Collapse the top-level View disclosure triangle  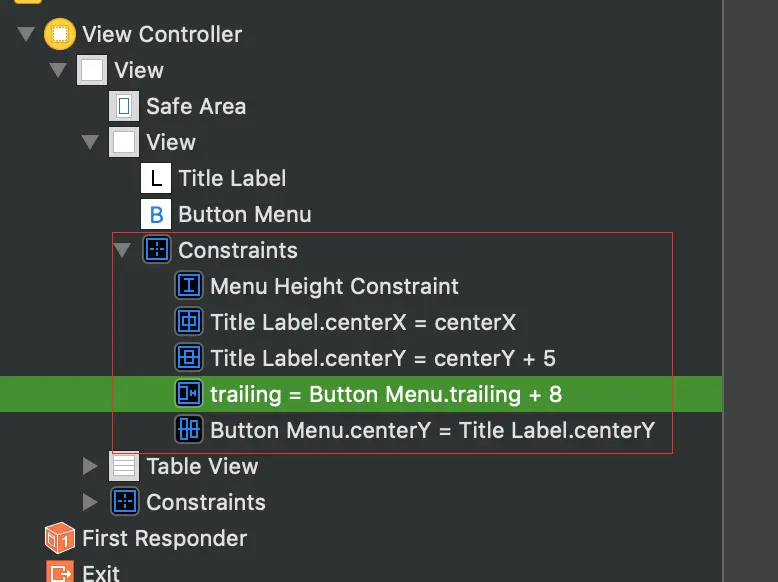pyautogui.click(x=58, y=71)
